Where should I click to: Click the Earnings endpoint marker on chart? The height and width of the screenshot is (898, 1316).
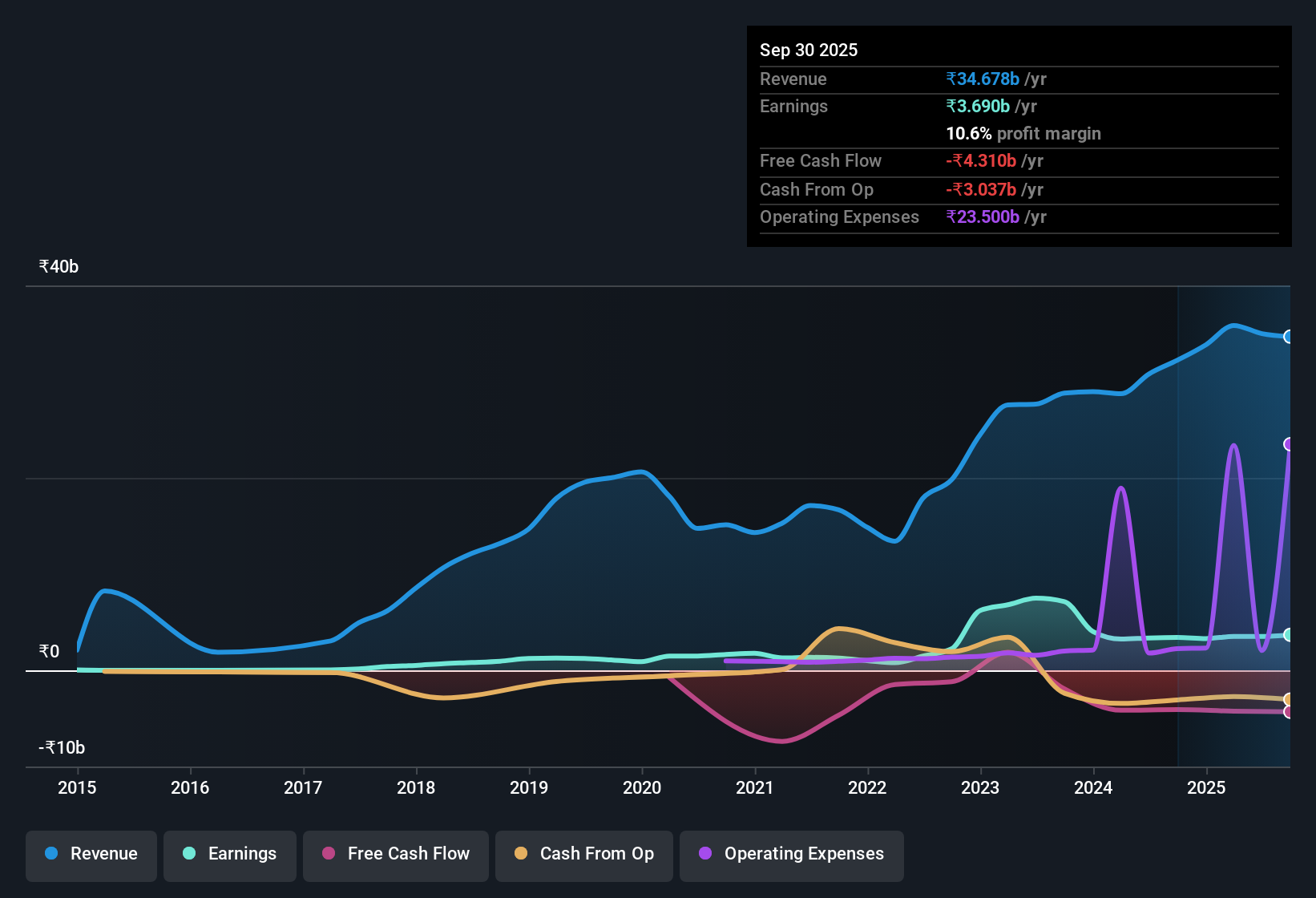1289,633
